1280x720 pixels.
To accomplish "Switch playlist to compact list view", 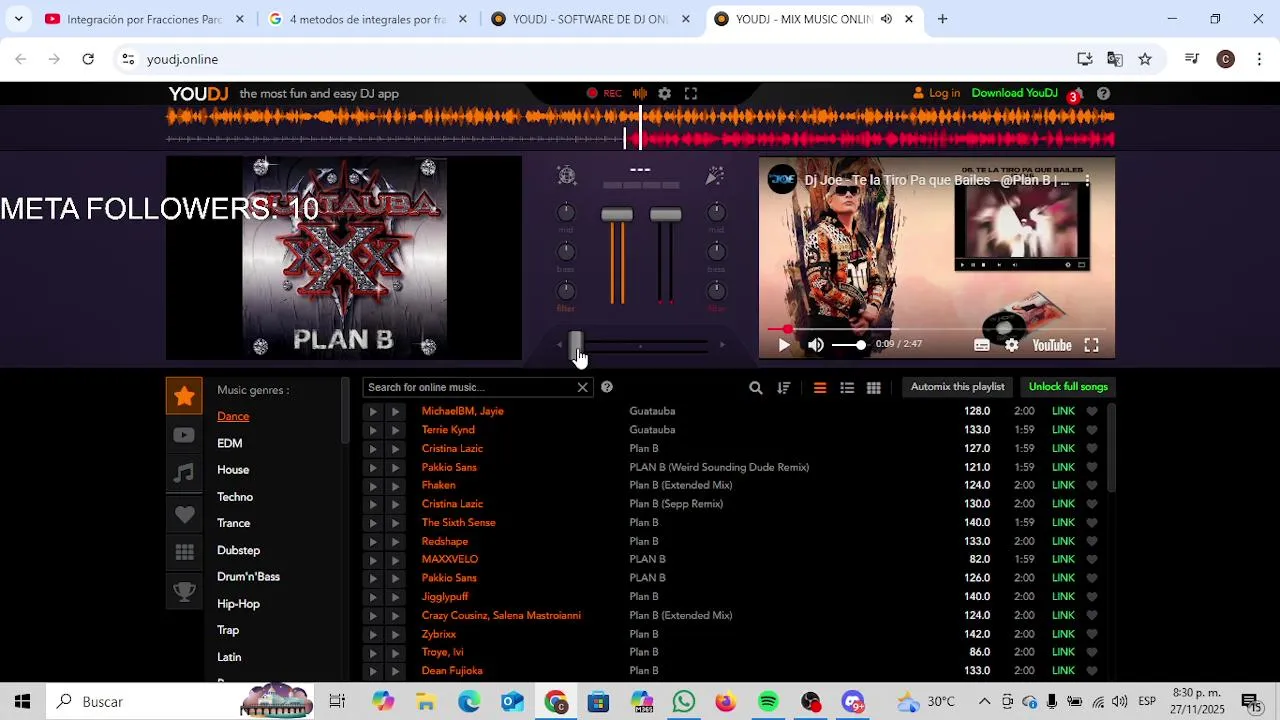I will point(820,388).
